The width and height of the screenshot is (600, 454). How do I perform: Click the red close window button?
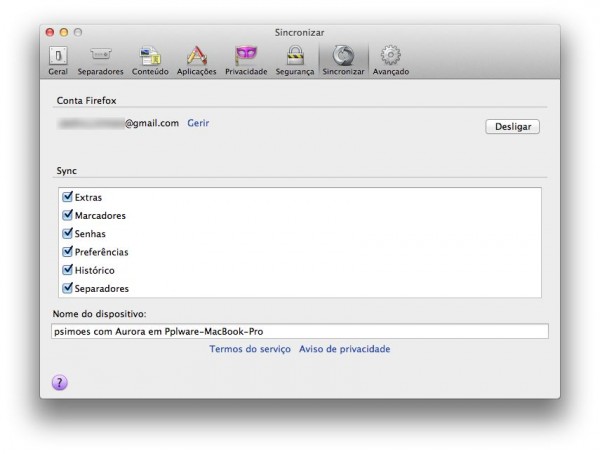[x=50, y=32]
